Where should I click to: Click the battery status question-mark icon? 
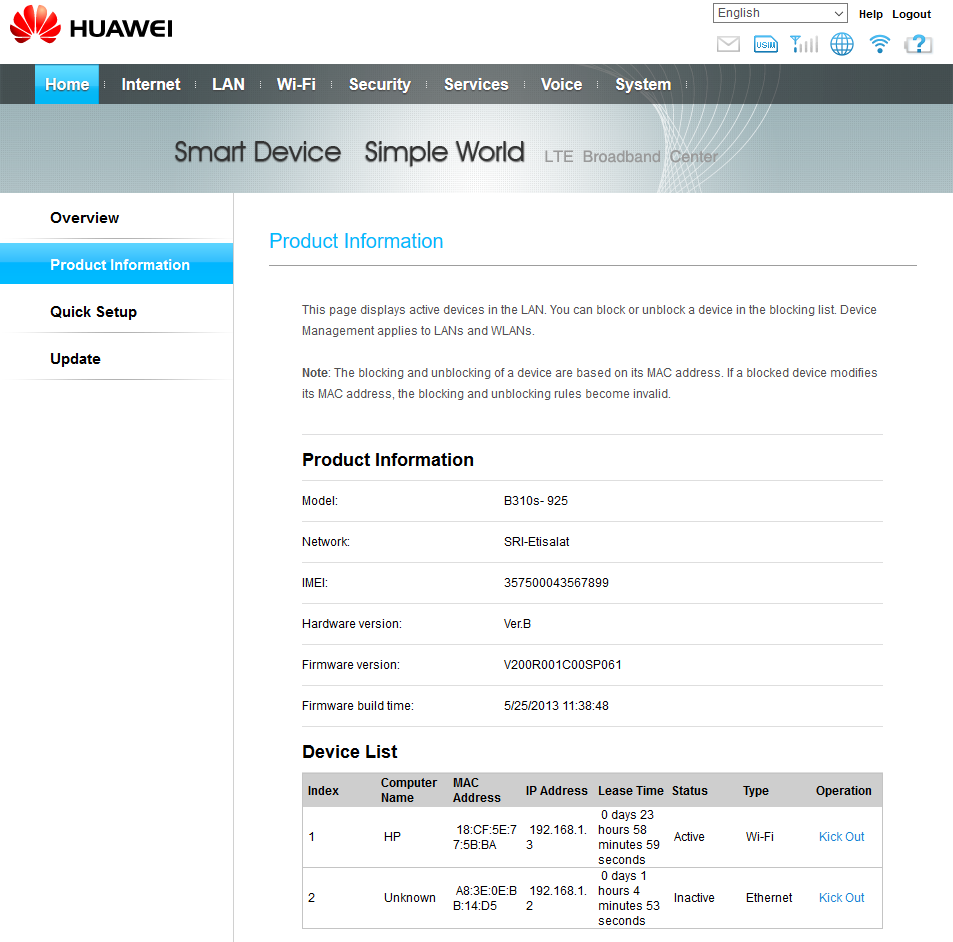(x=918, y=44)
